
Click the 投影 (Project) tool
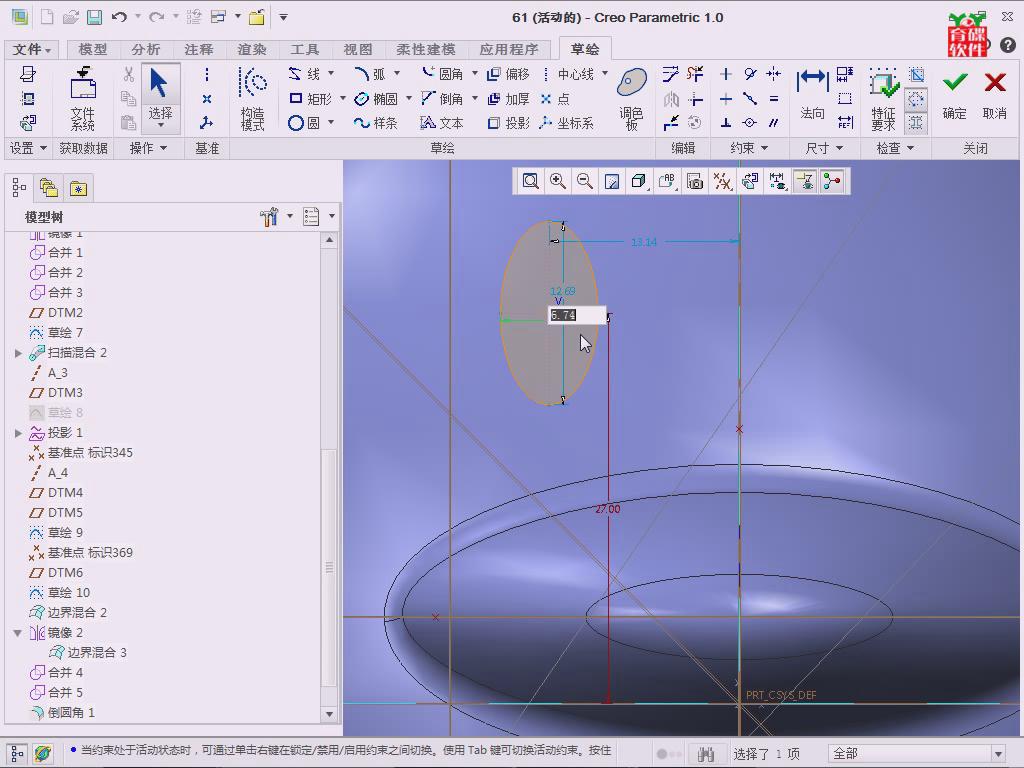coord(508,123)
